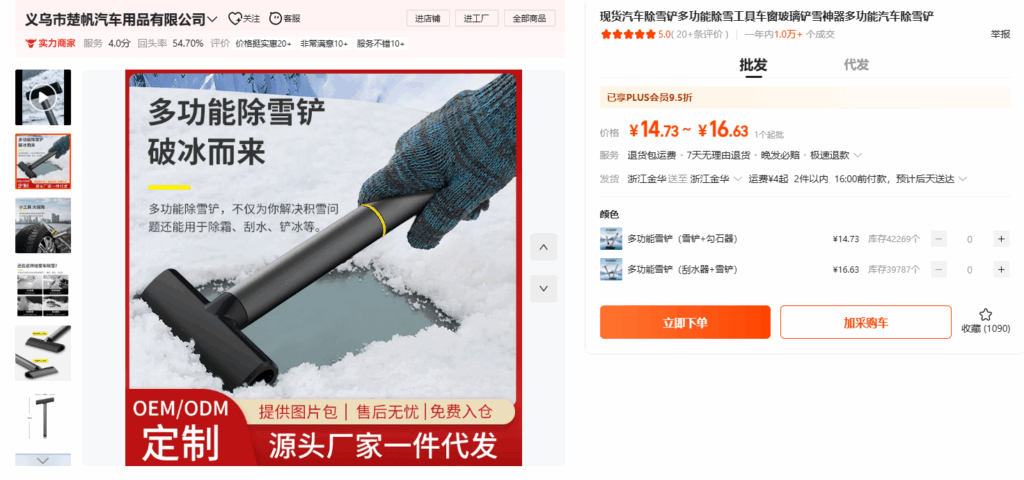Viewport: 1024px width, 480px height.
Task: Expand delivery estimate chevron after 预计后天送达
Action: pyautogui.click(x=963, y=179)
